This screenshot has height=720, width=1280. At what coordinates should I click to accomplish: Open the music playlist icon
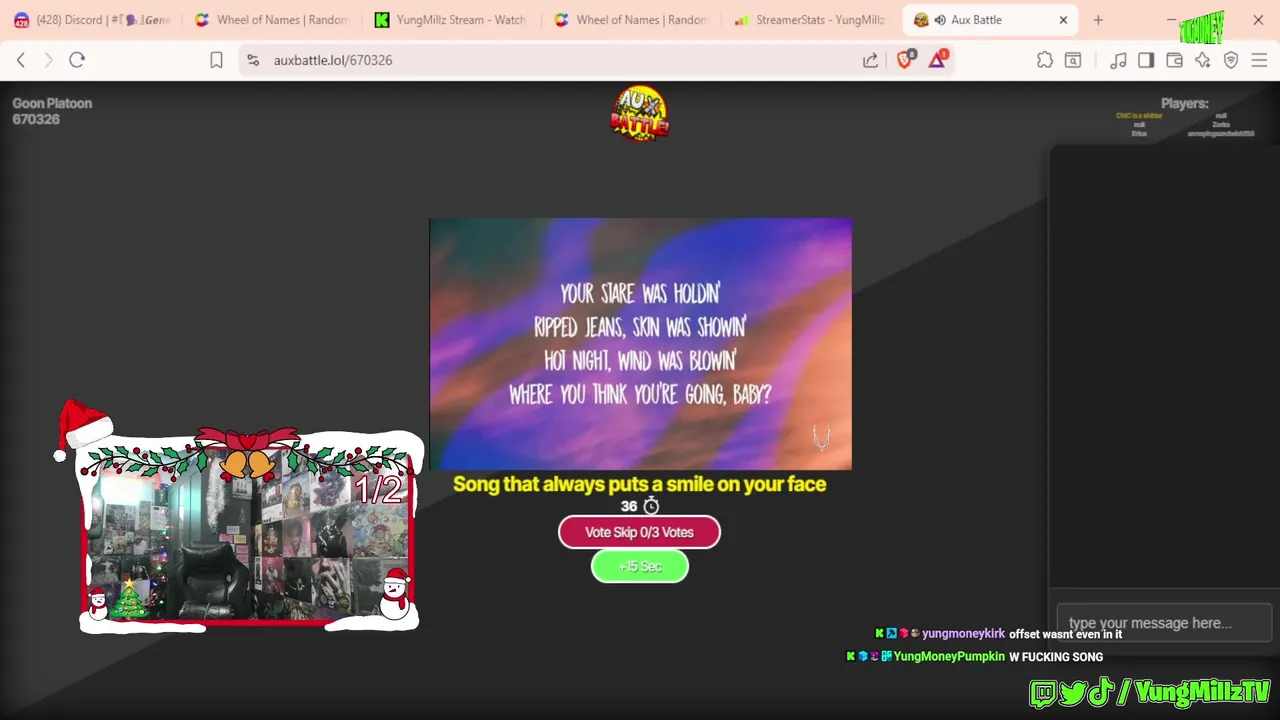(1118, 60)
